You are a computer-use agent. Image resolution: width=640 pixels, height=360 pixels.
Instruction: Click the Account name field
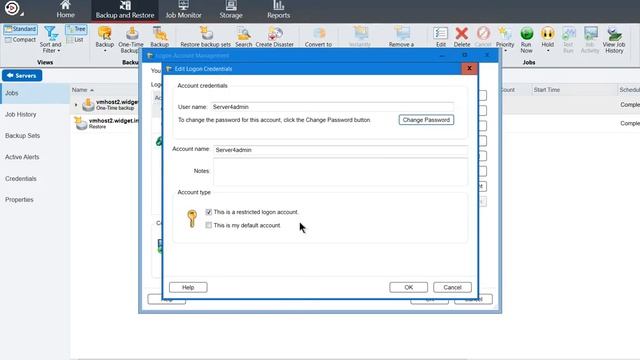(x=340, y=150)
